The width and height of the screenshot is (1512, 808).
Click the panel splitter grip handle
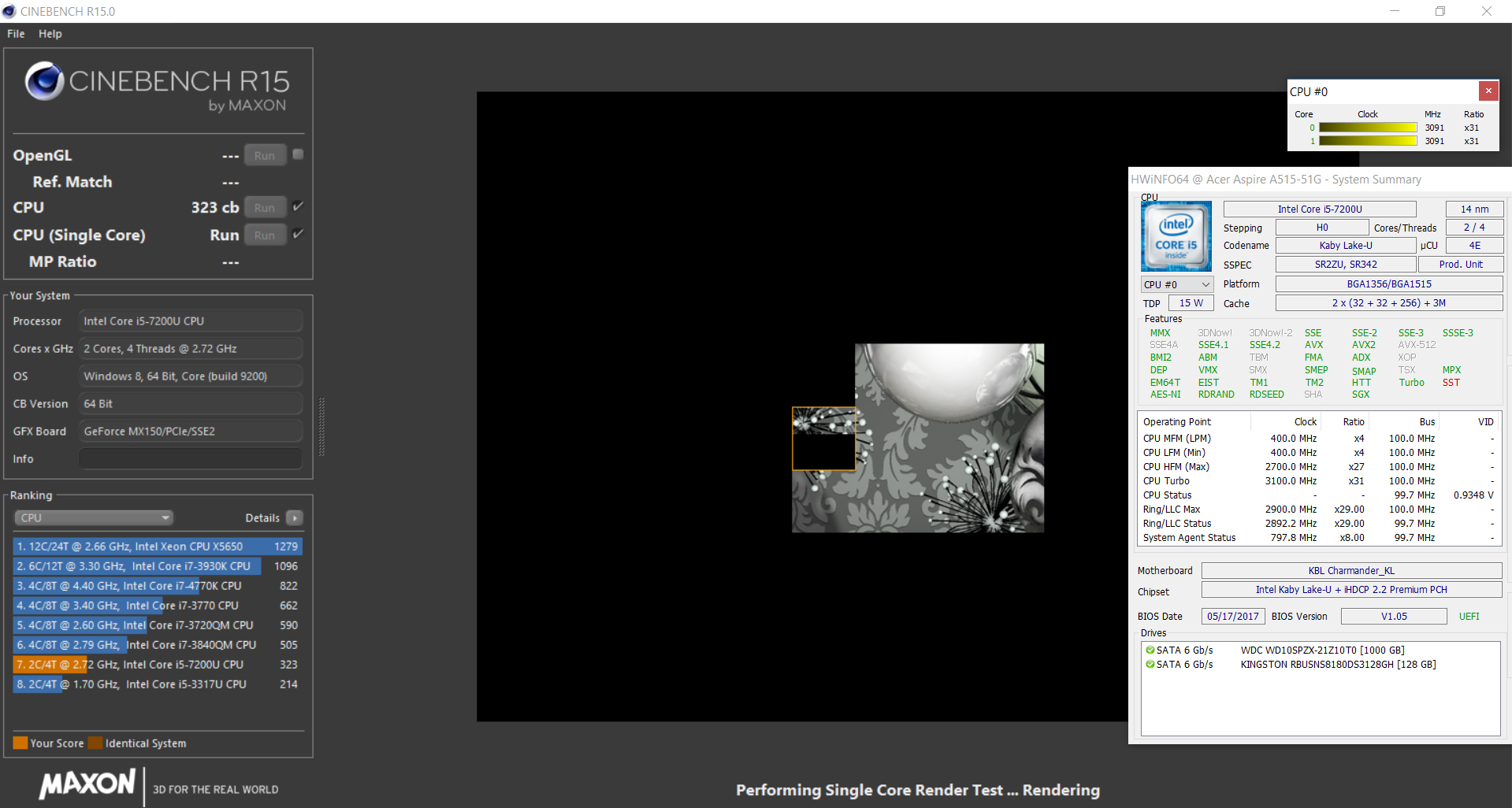321,427
